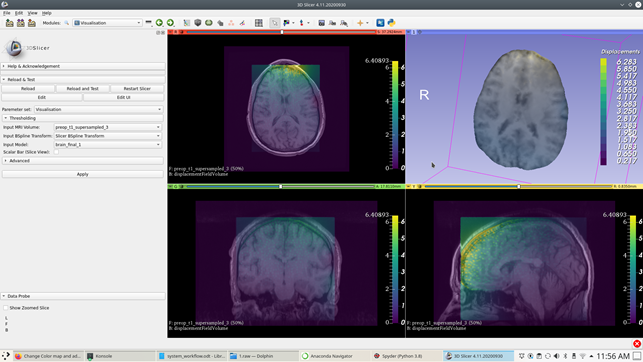Click the 3D view pin icon
Screen dimensions: 643x362
(x=408, y=32)
